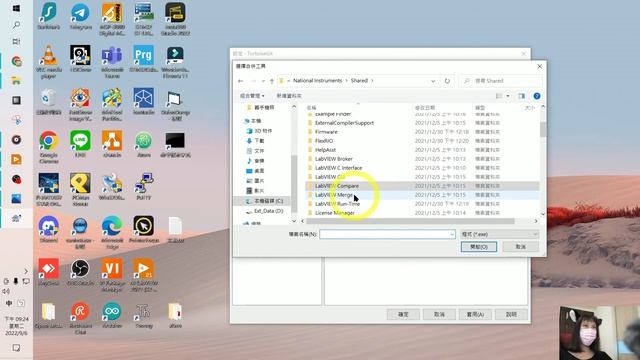
Task: Click the Help button in TortoiseGit settings
Action: click(x=511, y=314)
